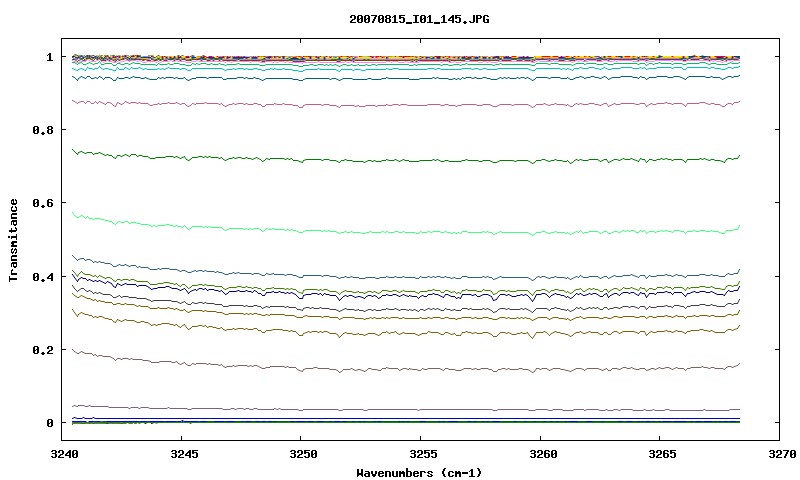Screen dimensions: 800x480
Task: Click the y-axis tick label 0.8
Action: pyautogui.click(x=43, y=130)
